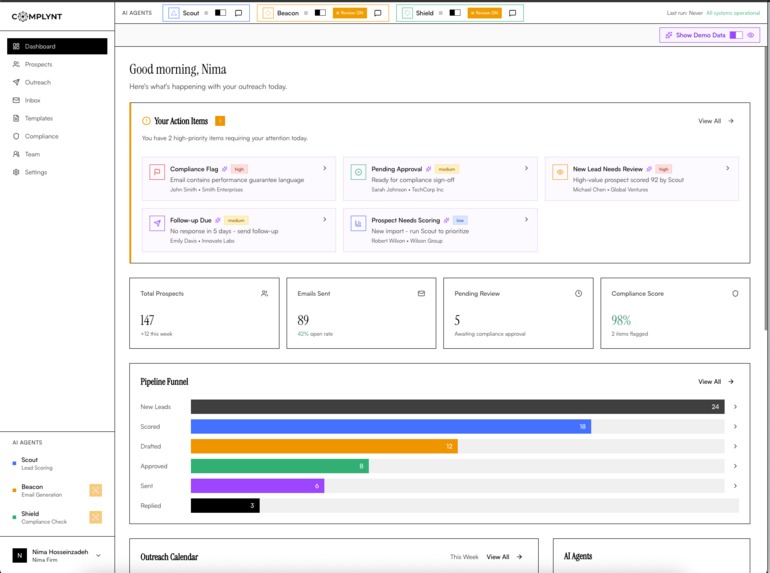Toggle the Shield agent switch in top bar
The width and height of the screenshot is (770, 573).
[x=455, y=13]
